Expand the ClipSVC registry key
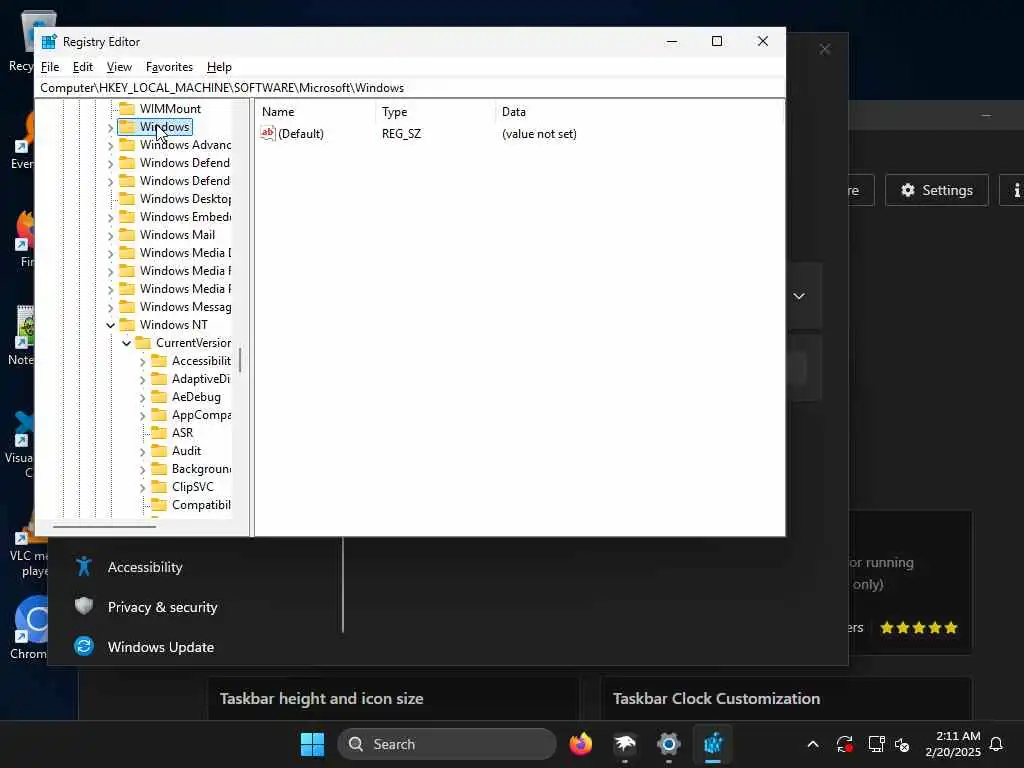Screen dimensions: 1024x768 click(x=142, y=488)
